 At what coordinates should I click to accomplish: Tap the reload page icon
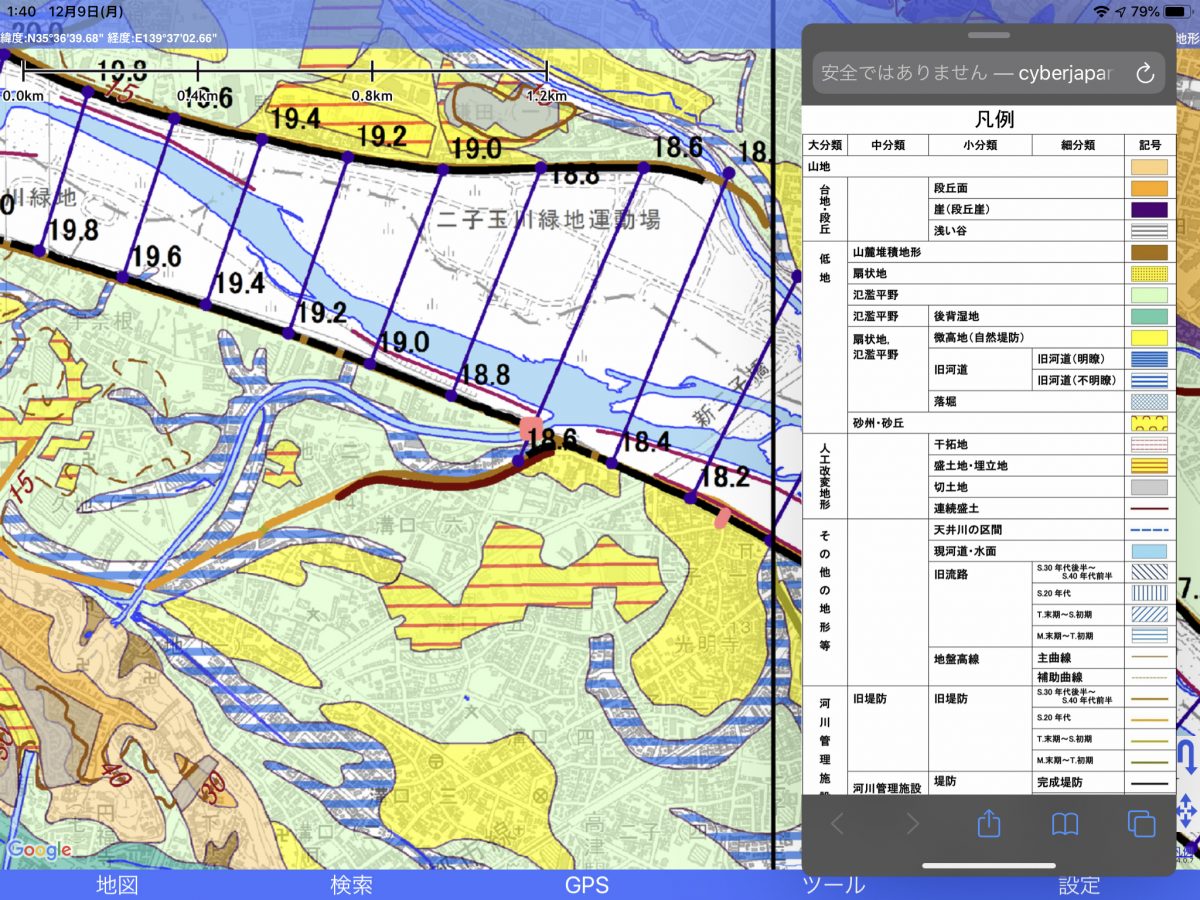(1145, 73)
